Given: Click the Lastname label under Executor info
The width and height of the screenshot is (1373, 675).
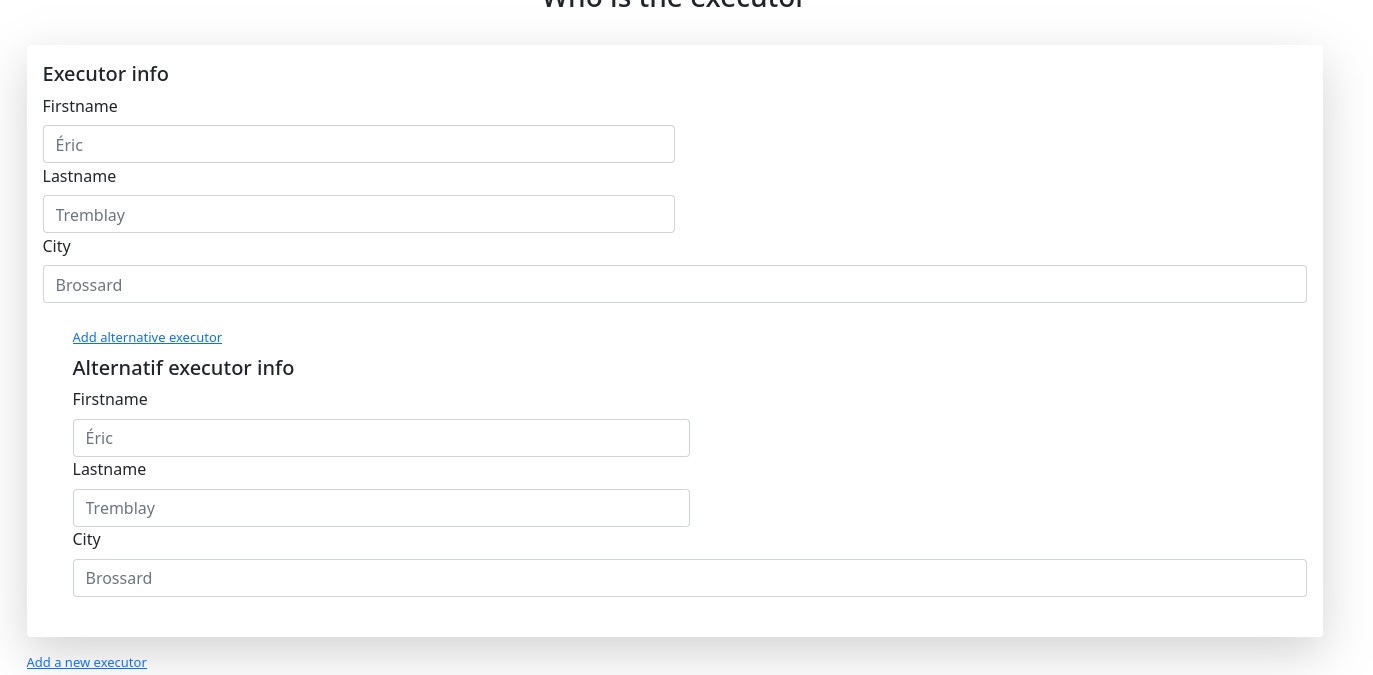Looking at the screenshot, I should (79, 176).
